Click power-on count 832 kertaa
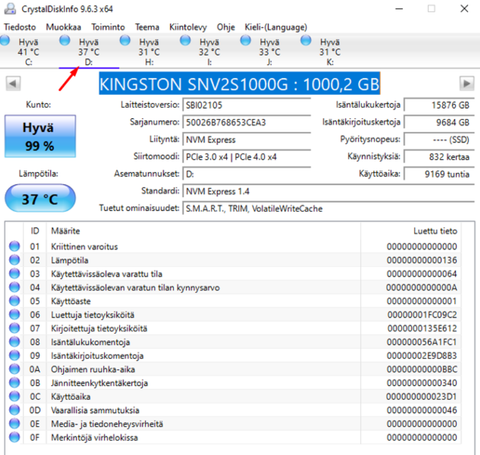This screenshot has height=455, width=480. click(439, 157)
